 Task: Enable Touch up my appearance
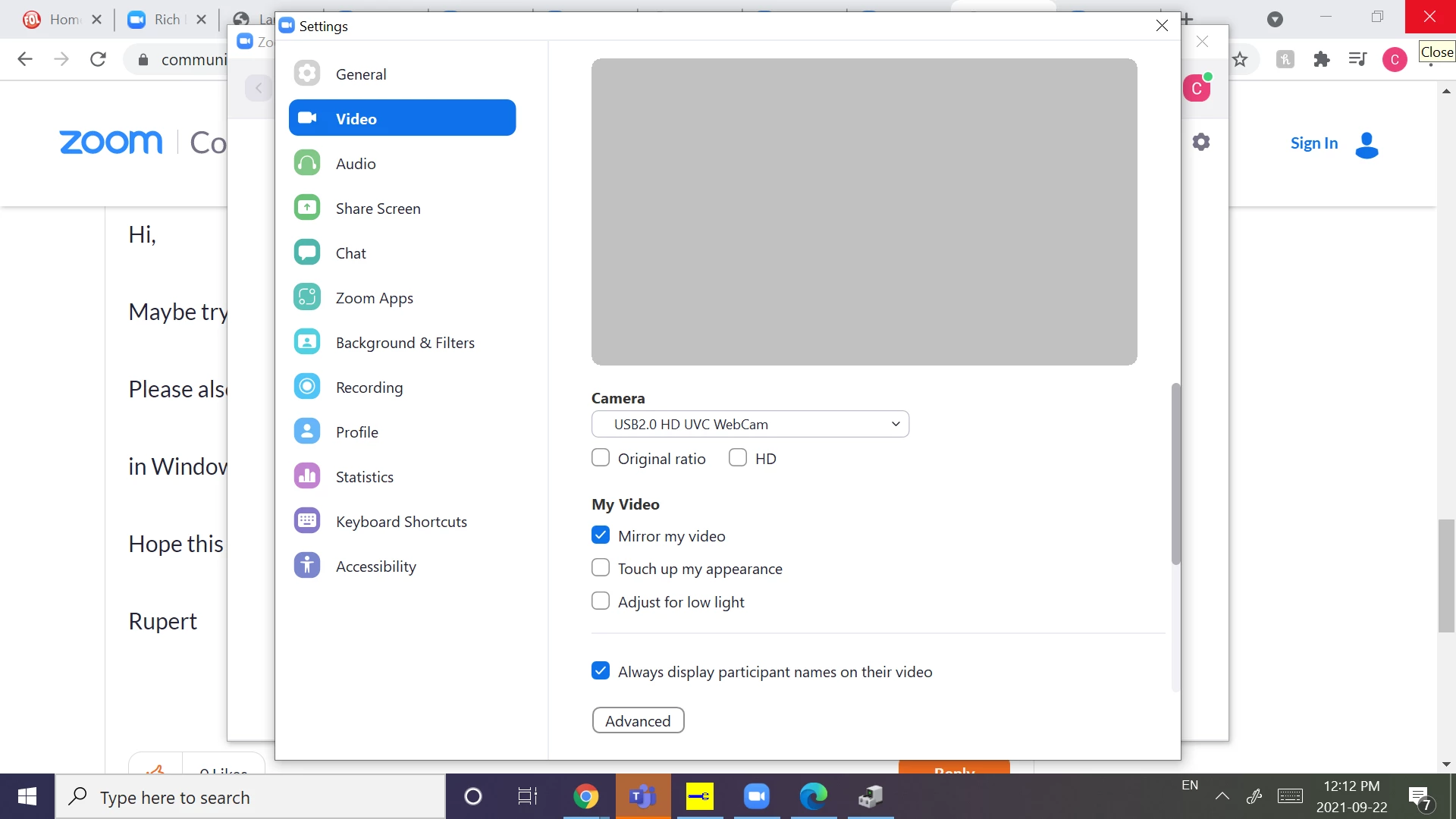pyautogui.click(x=601, y=568)
